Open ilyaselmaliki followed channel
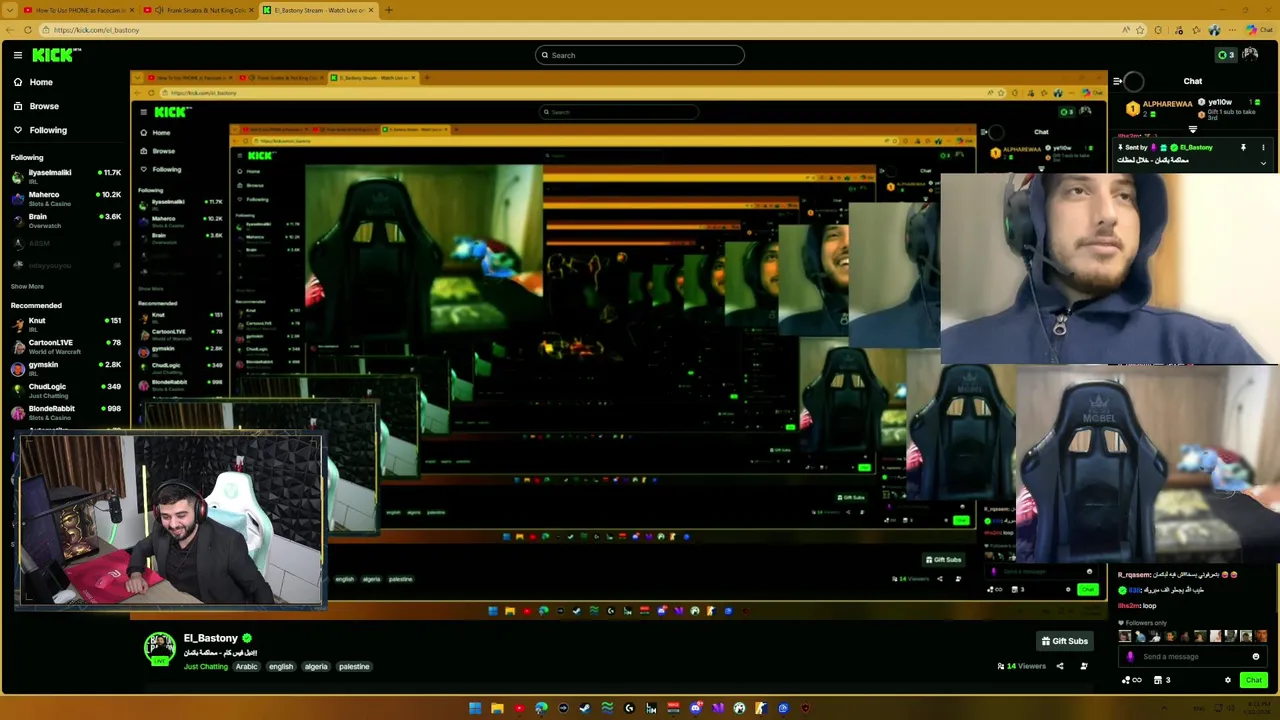 [65, 176]
